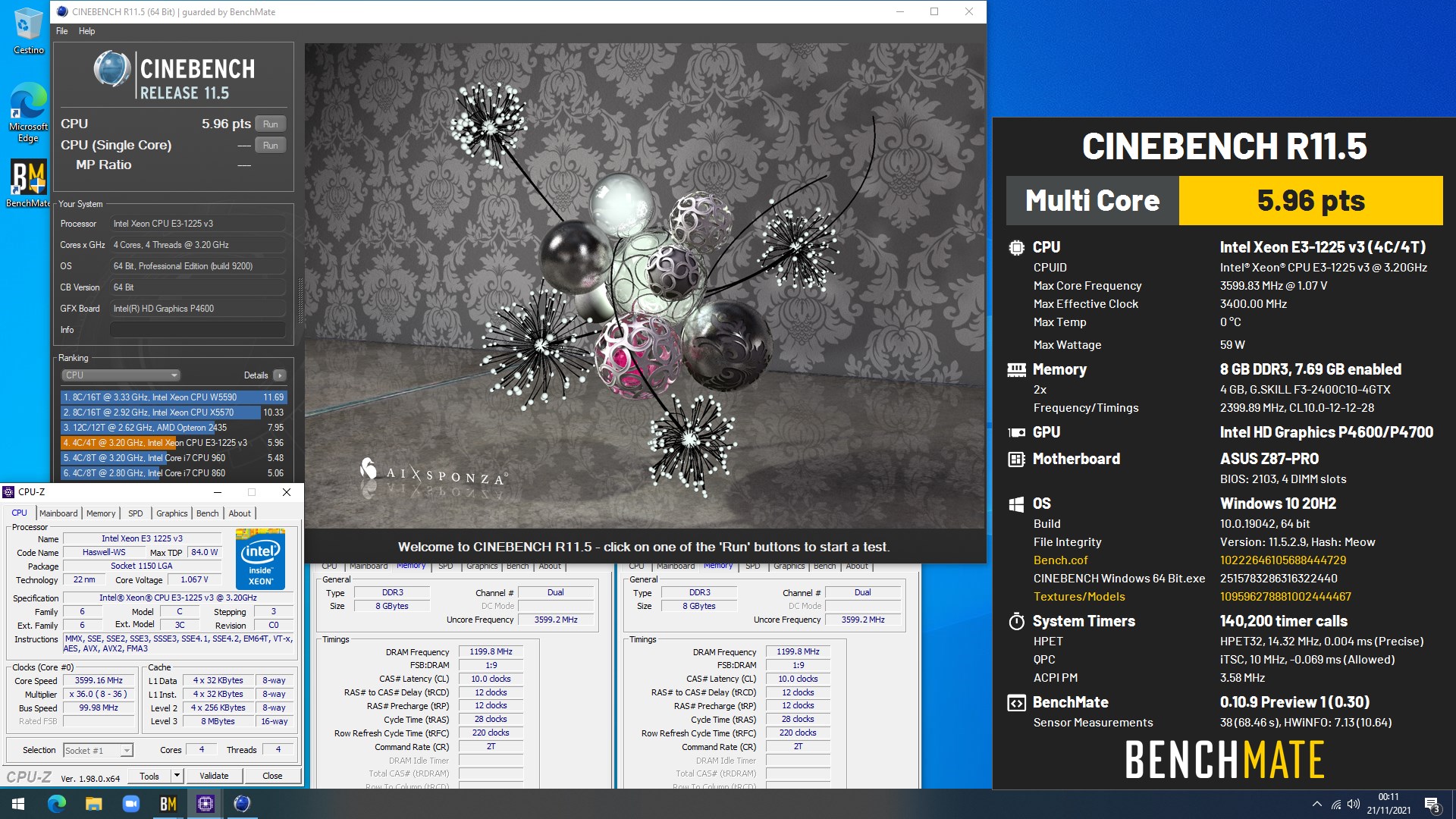Switch to the Bench tab in front CPU-Z
1456x819 pixels.
(207, 513)
